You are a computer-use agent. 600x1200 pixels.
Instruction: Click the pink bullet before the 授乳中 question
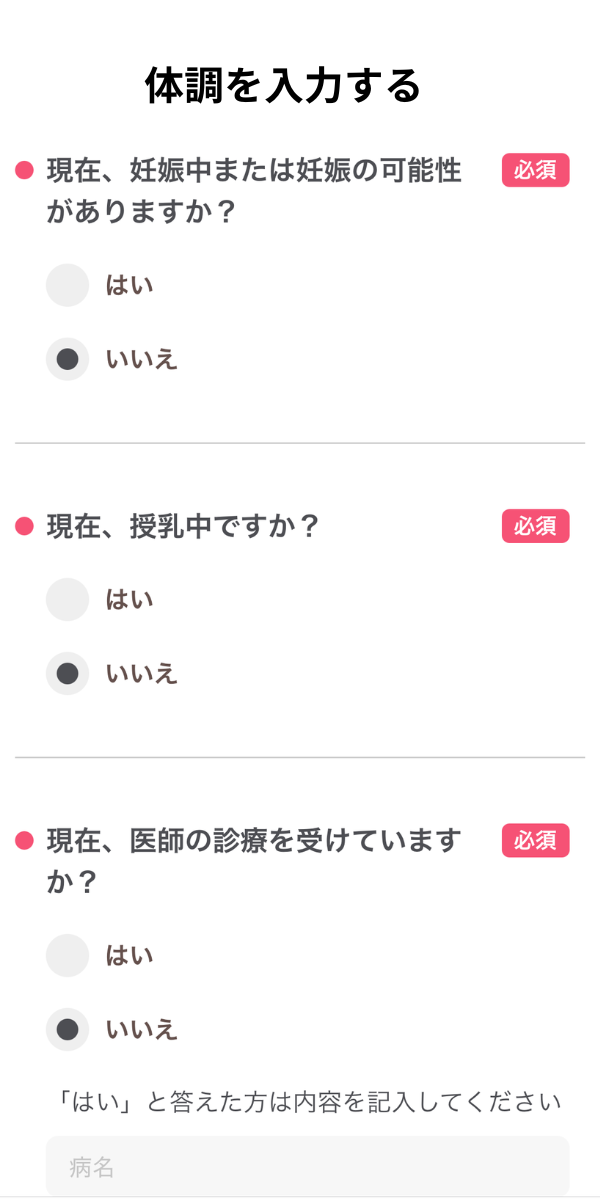[25, 527]
